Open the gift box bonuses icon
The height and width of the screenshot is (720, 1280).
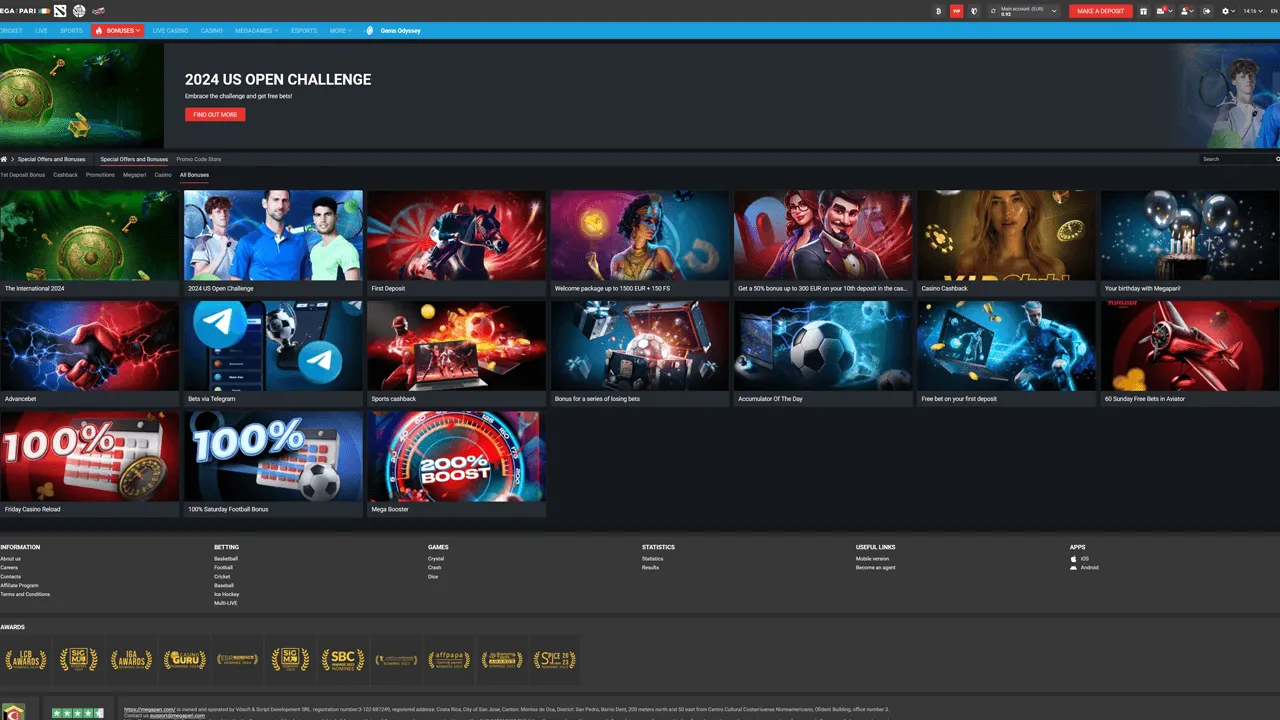coord(1143,11)
